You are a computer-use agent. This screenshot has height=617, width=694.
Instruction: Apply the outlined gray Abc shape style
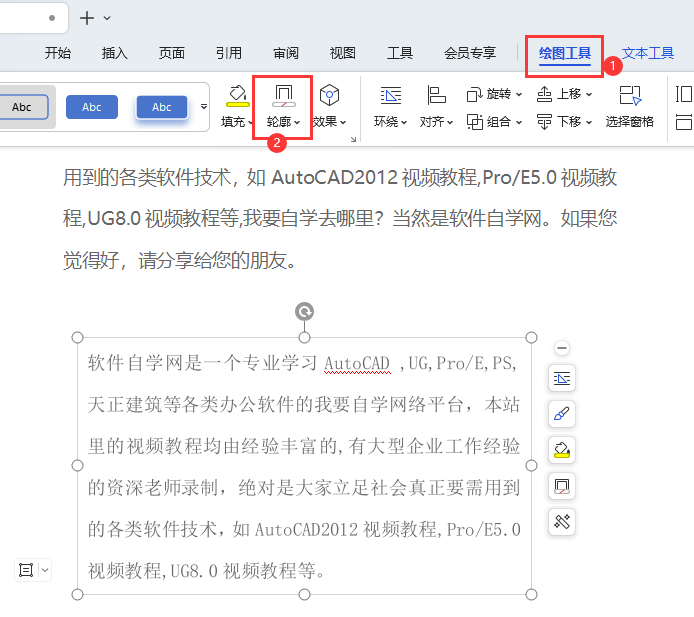[22, 107]
